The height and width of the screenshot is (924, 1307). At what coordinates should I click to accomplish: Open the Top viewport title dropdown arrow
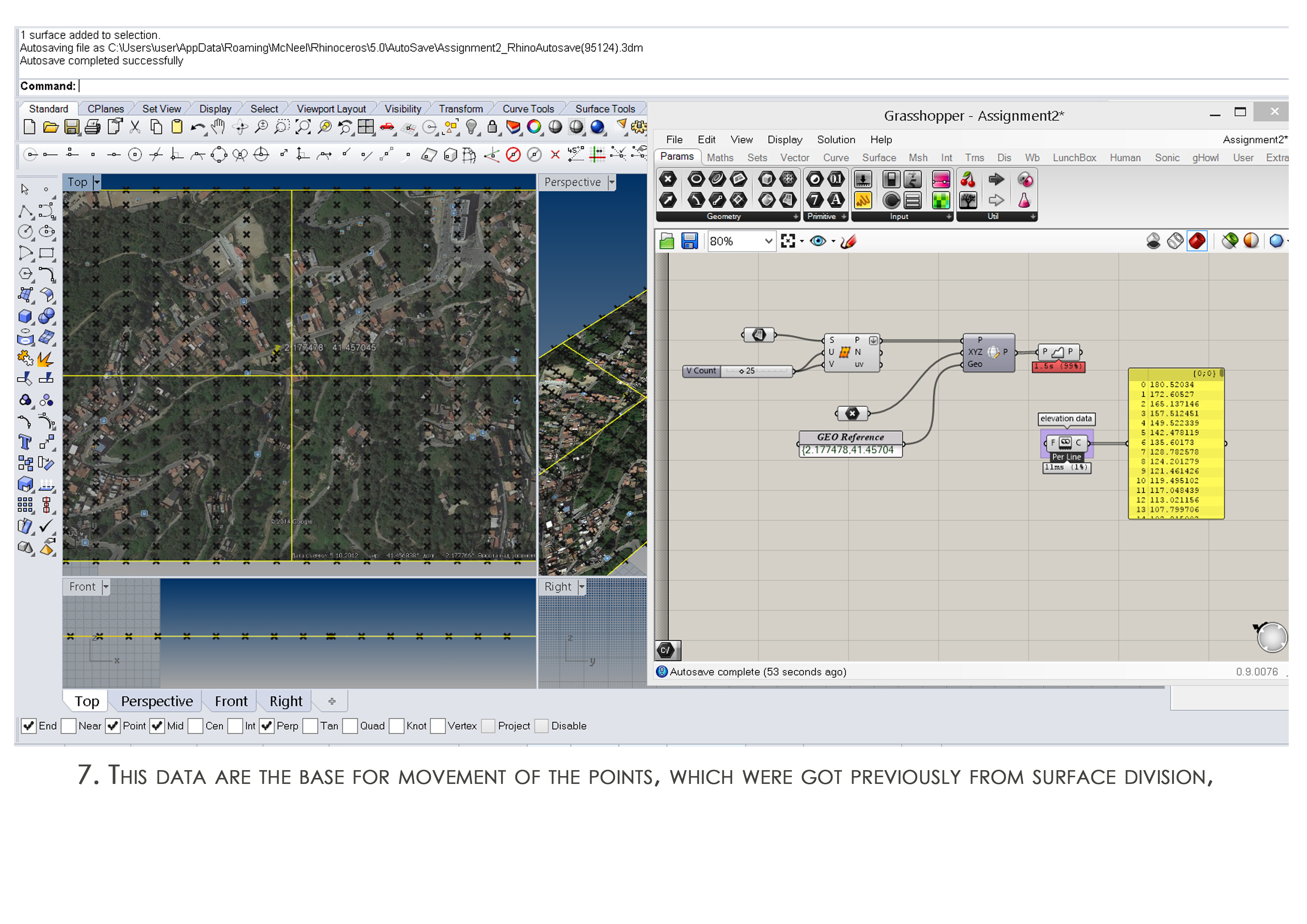[97, 182]
